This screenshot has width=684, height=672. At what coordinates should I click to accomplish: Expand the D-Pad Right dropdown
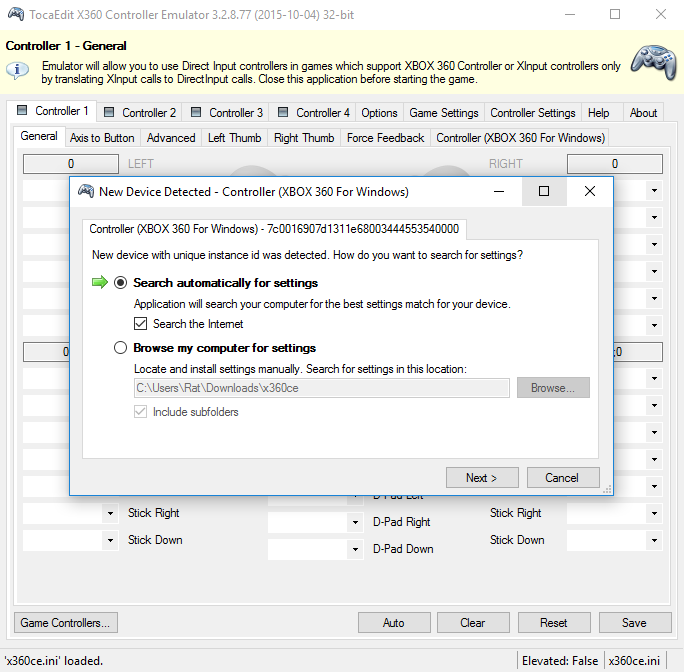coord(355,522)
